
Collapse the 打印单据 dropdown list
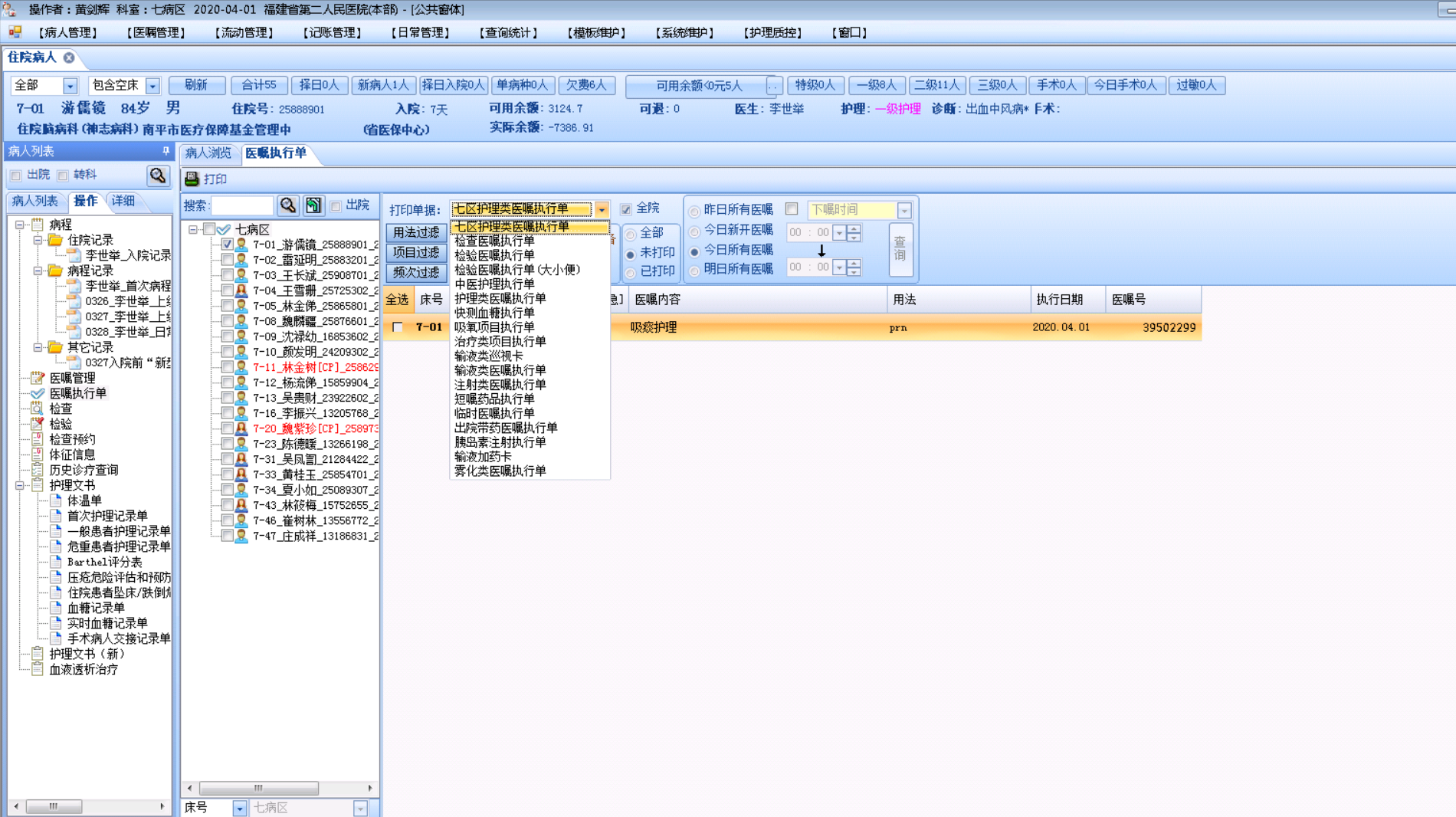[602, 209]
